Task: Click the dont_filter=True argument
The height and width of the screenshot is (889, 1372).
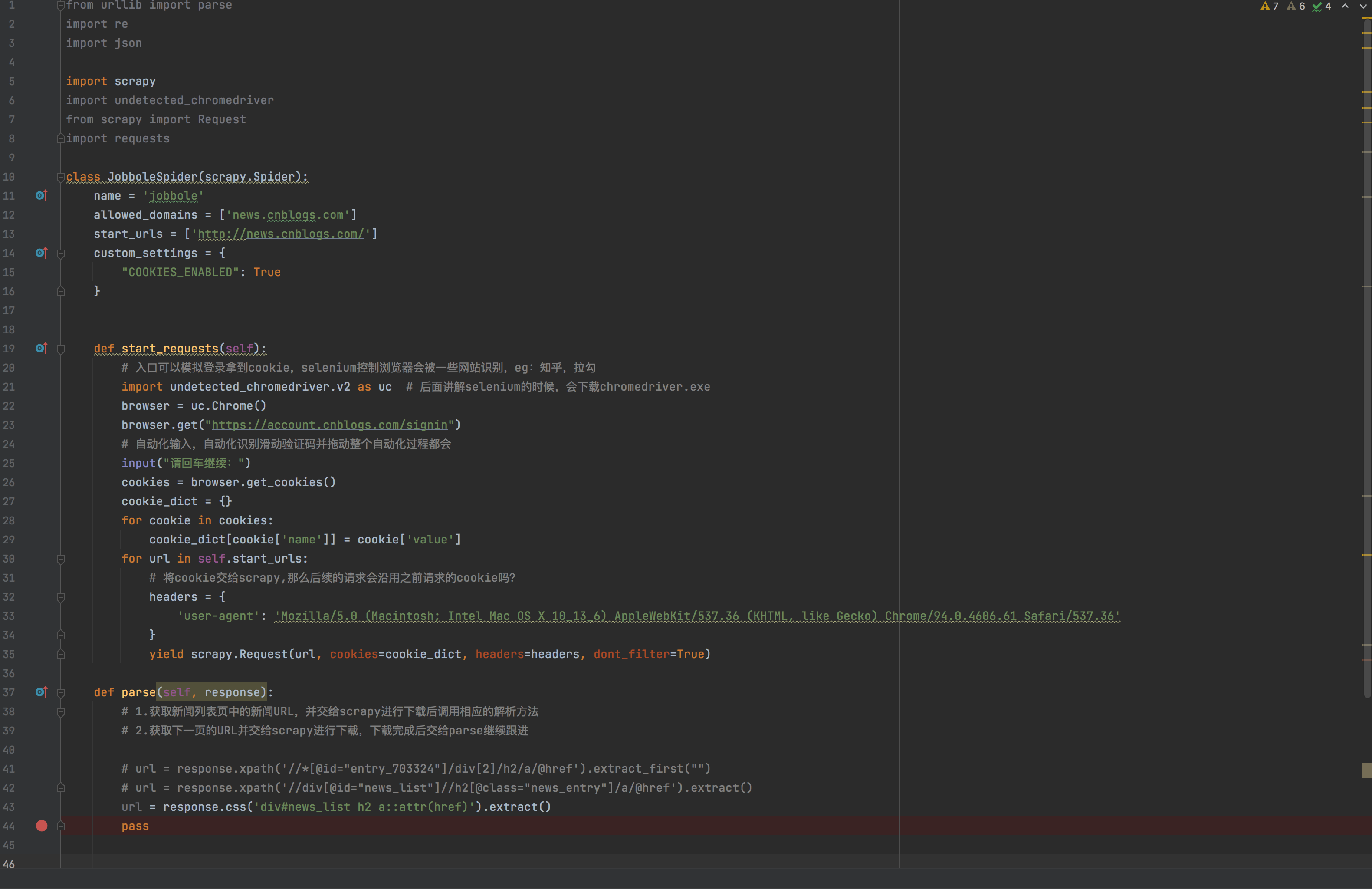Action: click(x=649, y=654)
